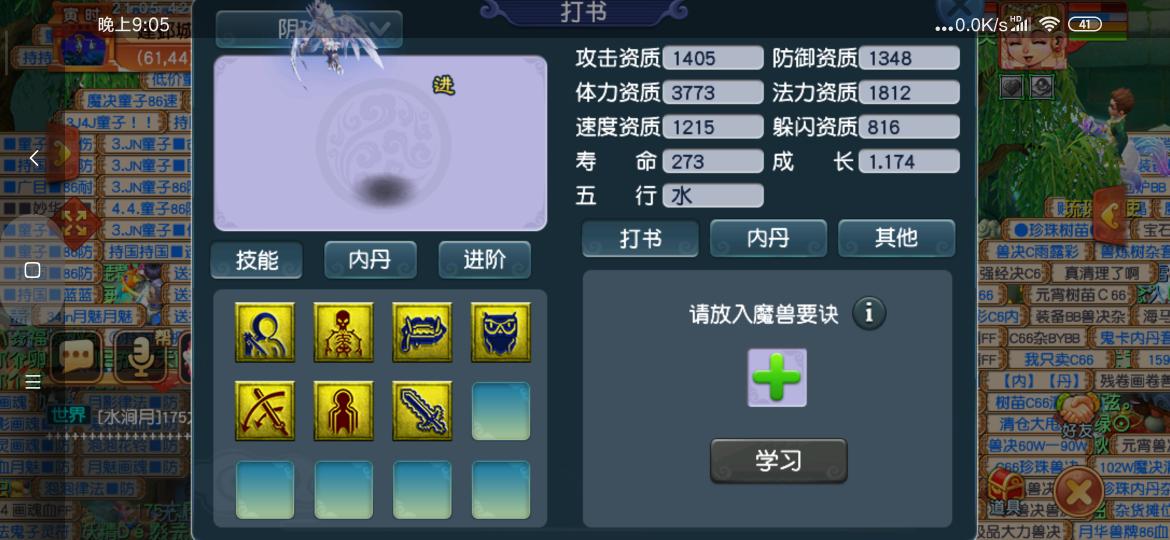
Task: Expand the left side arrow panel
Action: click(61, 153)
